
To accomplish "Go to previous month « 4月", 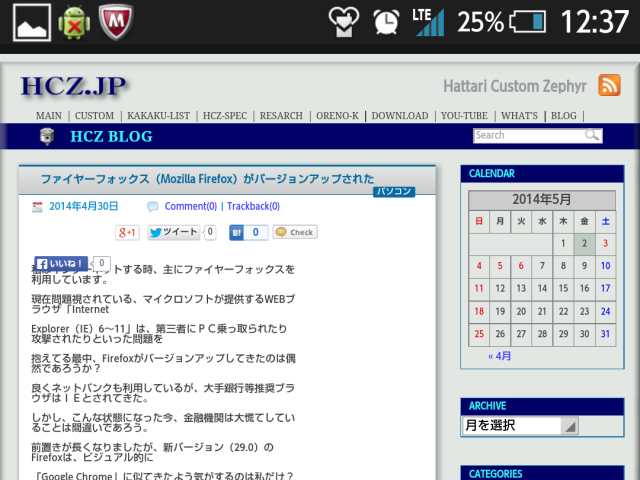I will pyautogui.click(x=500, y=356).
